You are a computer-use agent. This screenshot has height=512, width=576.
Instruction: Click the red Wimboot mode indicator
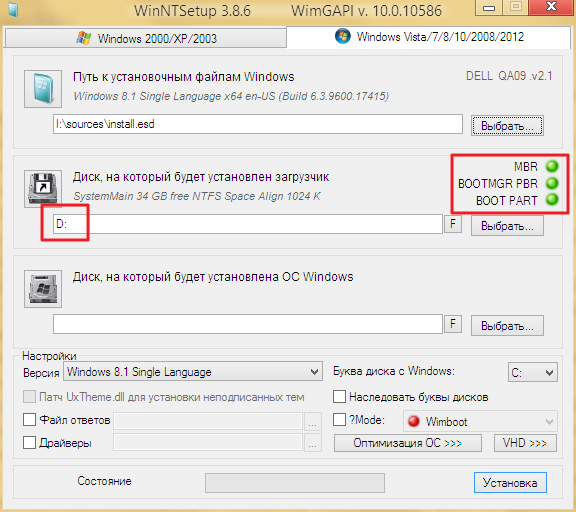(414, 421)
